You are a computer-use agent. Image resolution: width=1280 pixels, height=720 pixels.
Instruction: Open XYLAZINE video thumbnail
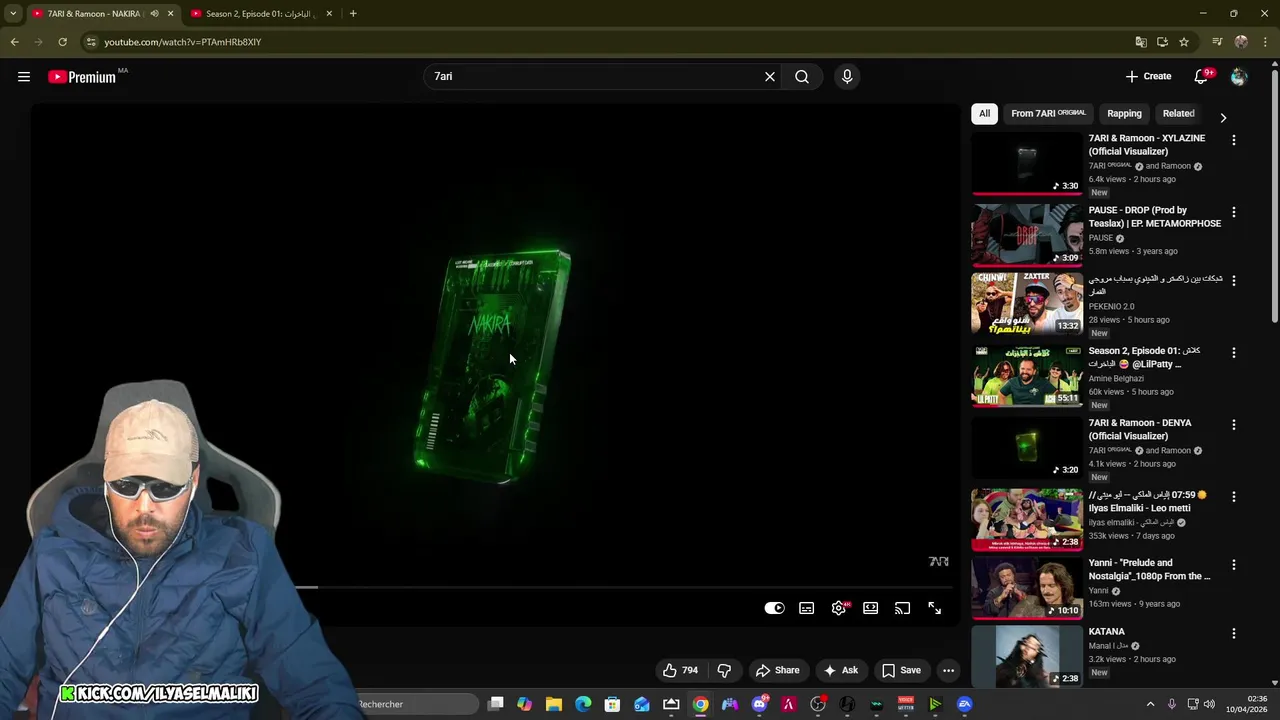tap(1027, 163)
